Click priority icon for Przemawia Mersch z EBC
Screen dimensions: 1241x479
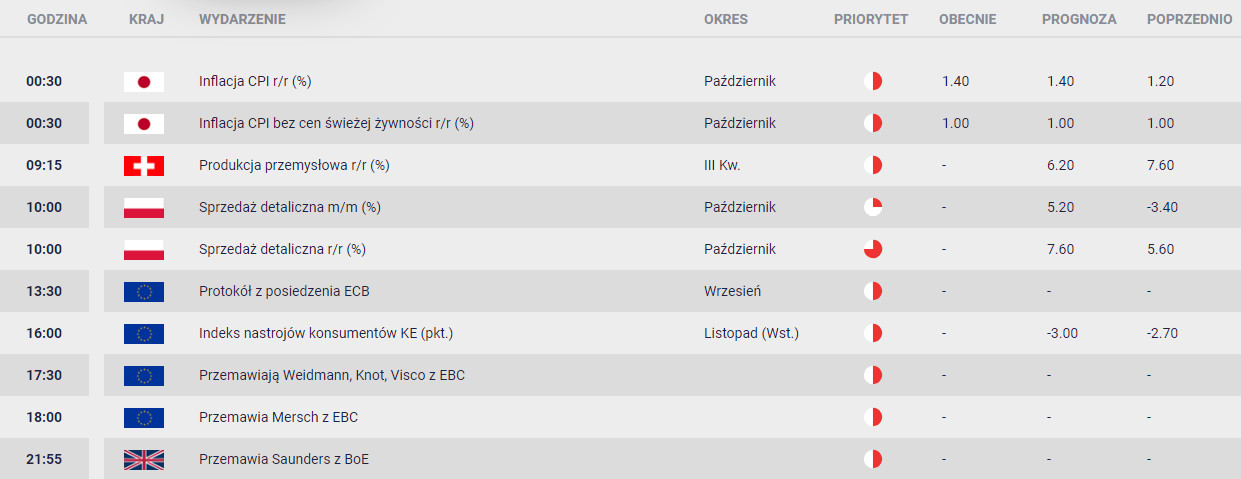point(872,418)
